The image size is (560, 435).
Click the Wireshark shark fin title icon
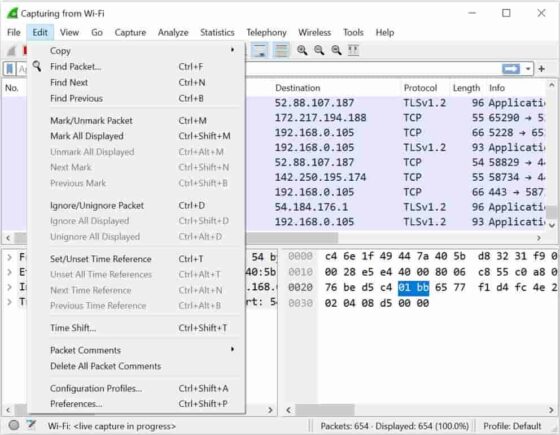pyautogui.click(x=12, y=13)
